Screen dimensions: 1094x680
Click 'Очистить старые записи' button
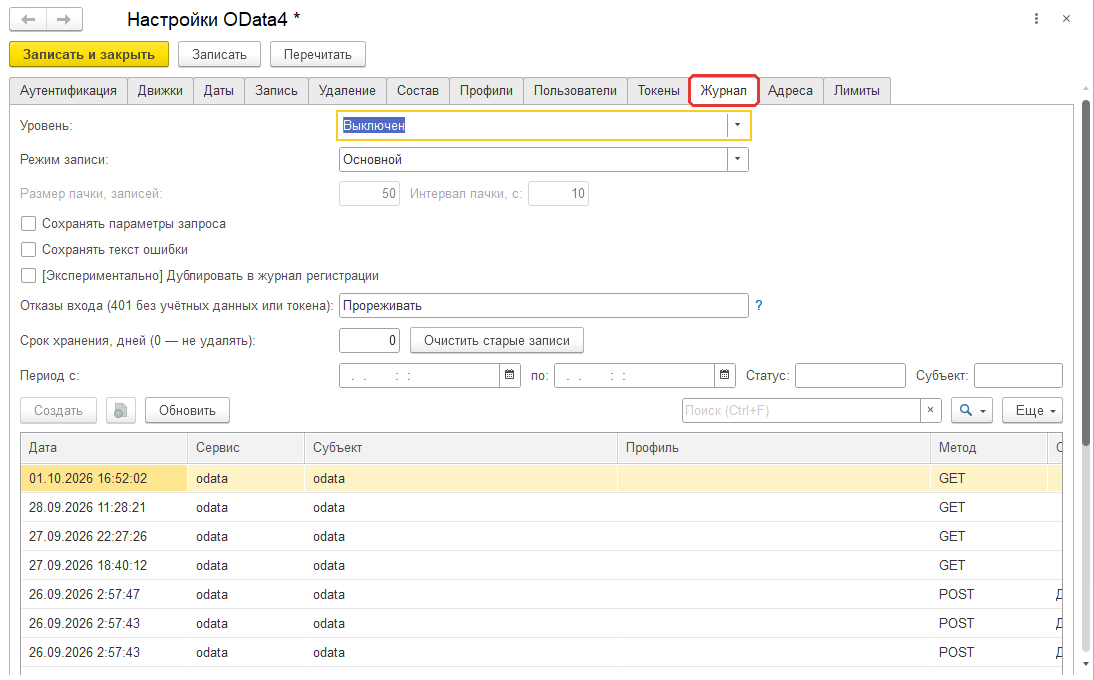click(x=497, y=341)
